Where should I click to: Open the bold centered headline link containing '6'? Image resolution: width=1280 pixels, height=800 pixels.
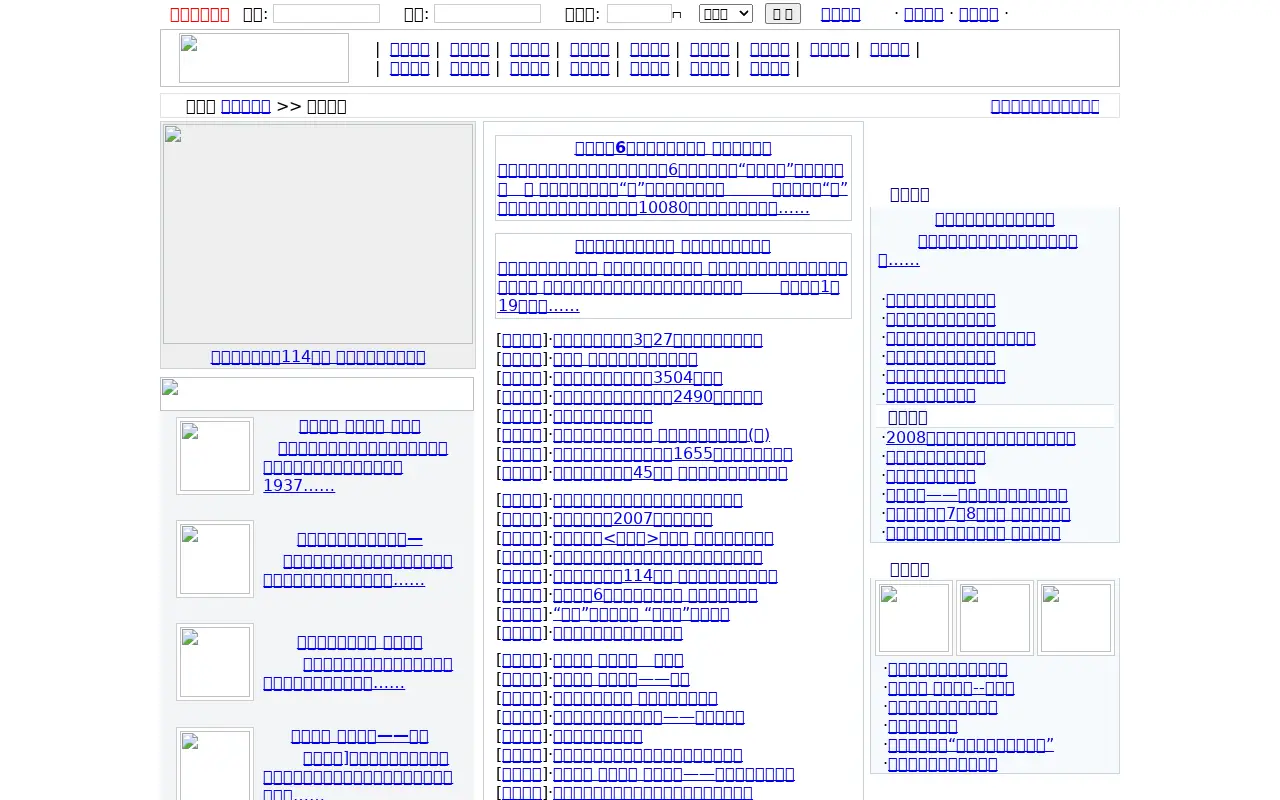tap(673, 148)
